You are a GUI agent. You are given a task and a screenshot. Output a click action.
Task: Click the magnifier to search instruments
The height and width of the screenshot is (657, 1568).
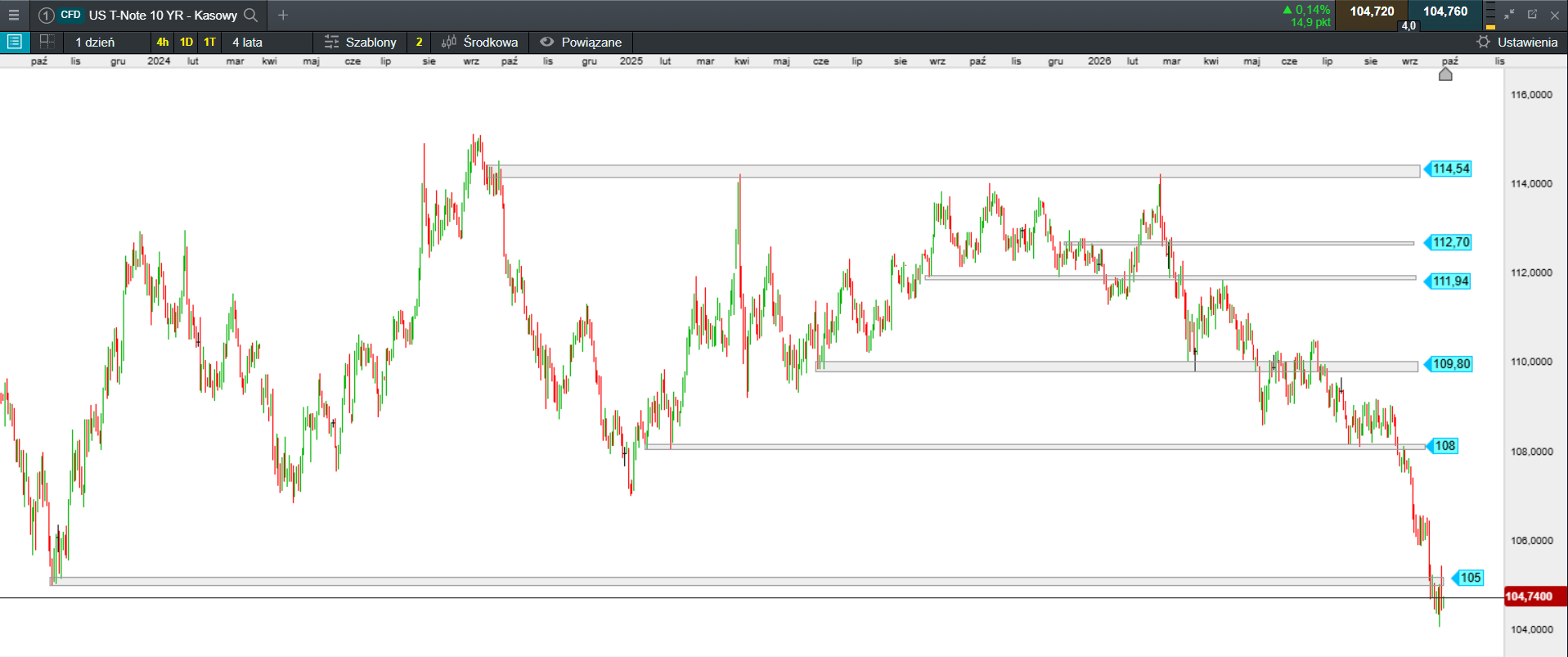tap(251, 15)
